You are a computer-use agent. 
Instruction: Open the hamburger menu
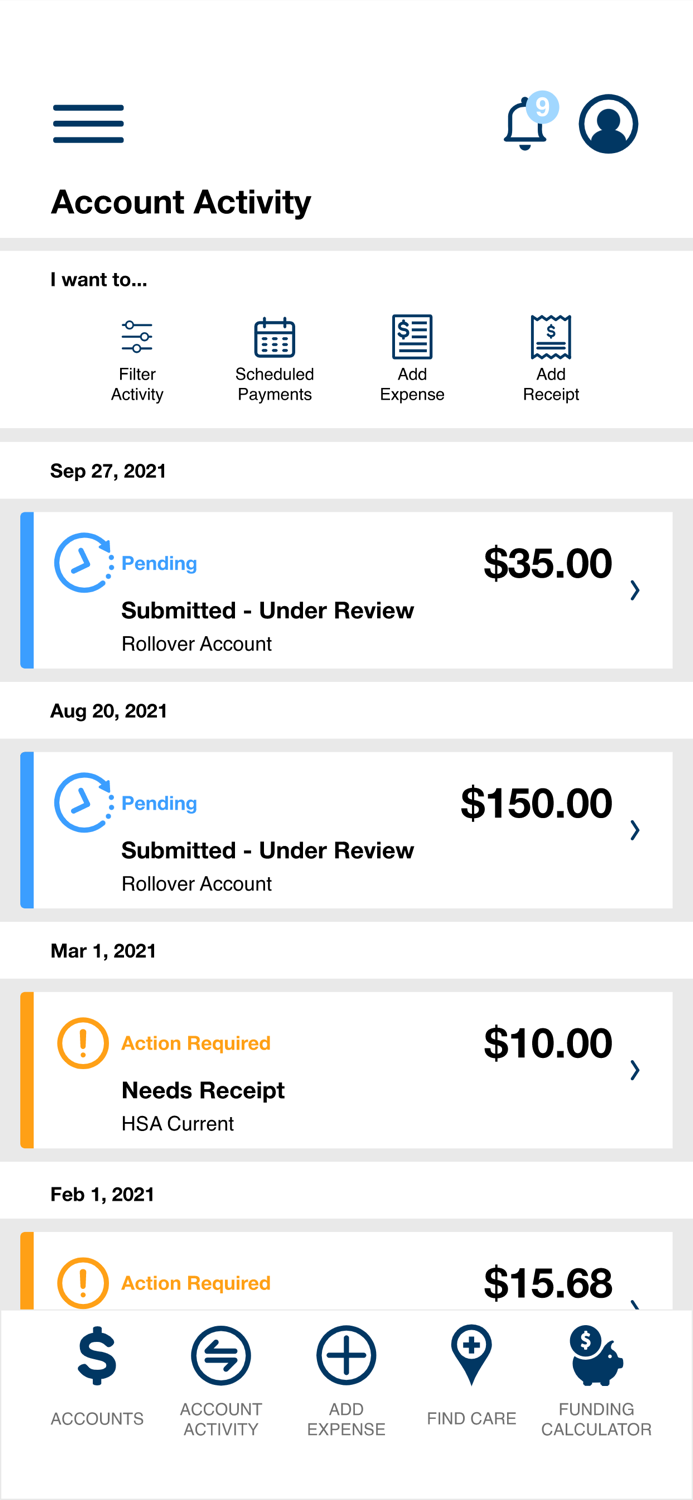[x=88, y=124]
